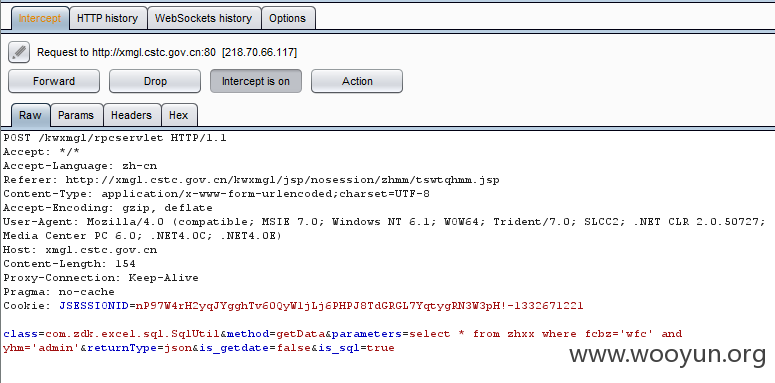Open the Action menu button
775x383 pixels.
pos(357,81)
